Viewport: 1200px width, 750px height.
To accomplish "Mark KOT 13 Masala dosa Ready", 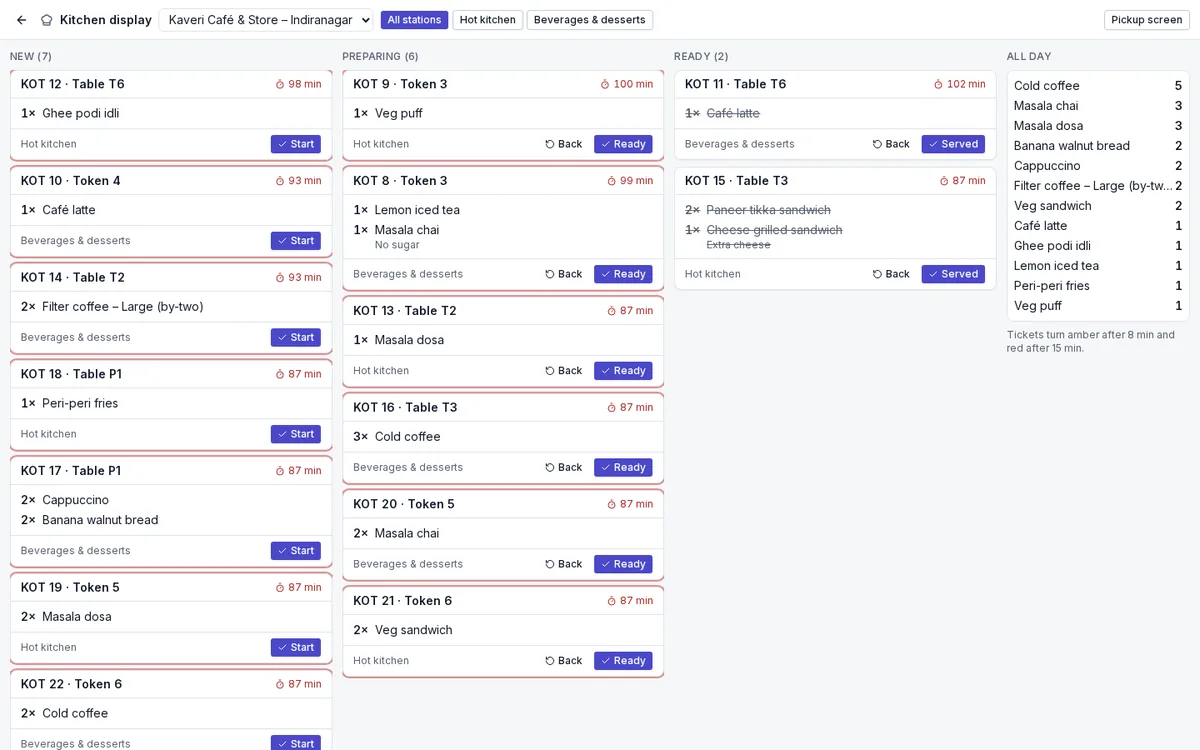I will (623, 371).
